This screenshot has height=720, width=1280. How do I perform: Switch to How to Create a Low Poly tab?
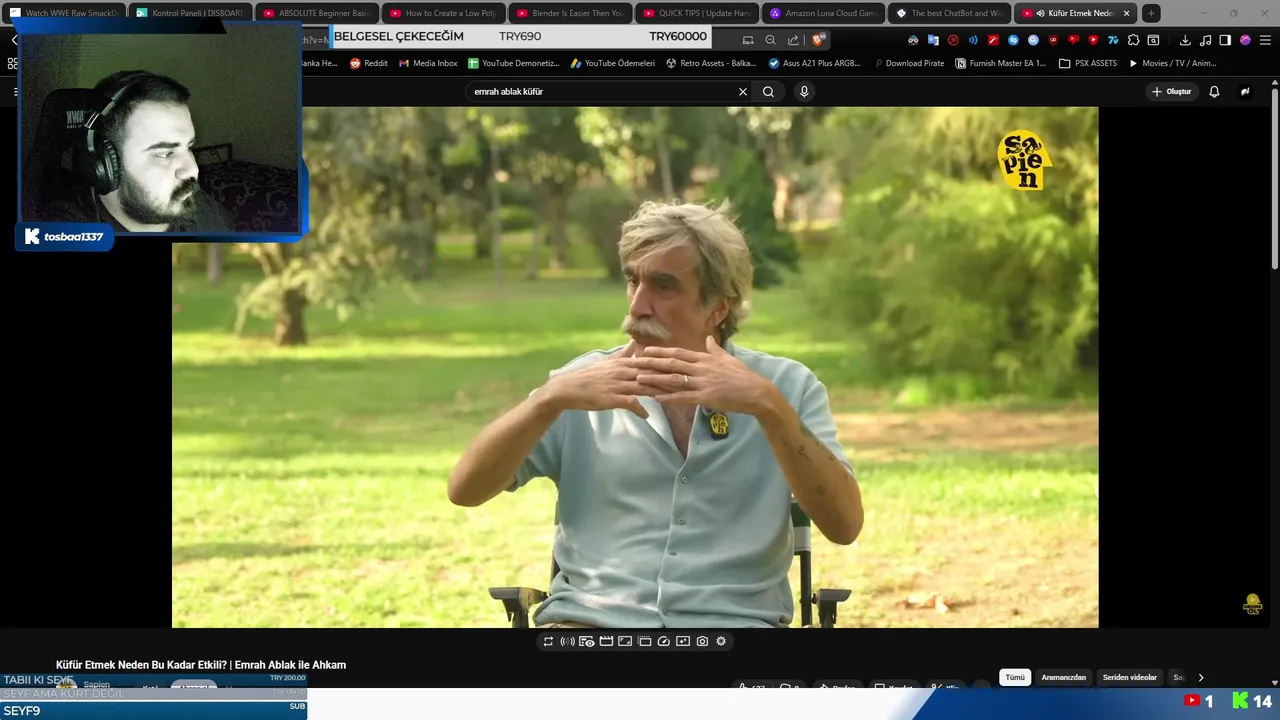pos(444,13)
